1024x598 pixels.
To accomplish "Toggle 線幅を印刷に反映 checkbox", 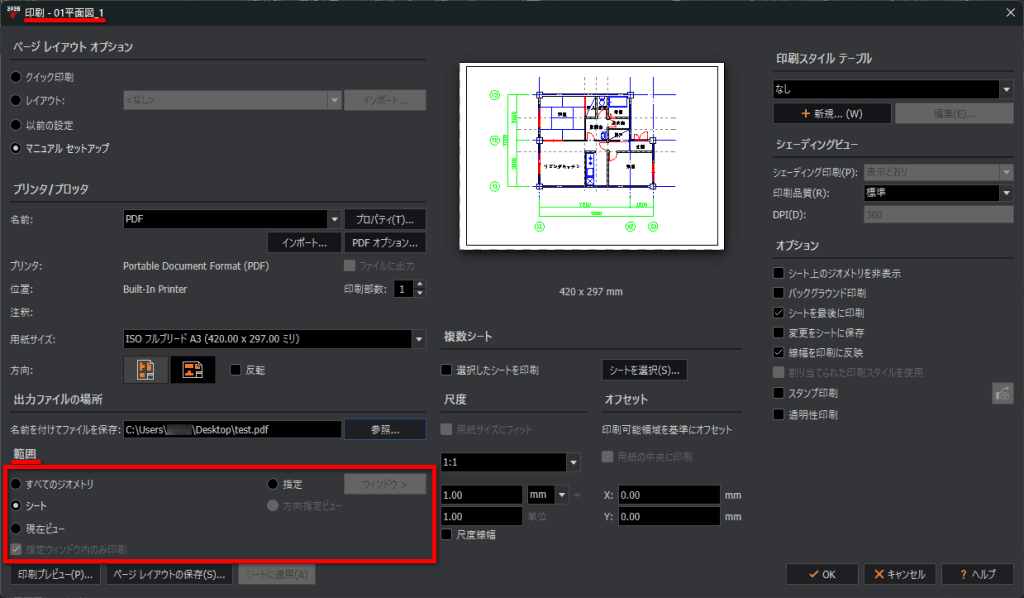I will click(x=778, y=353).
